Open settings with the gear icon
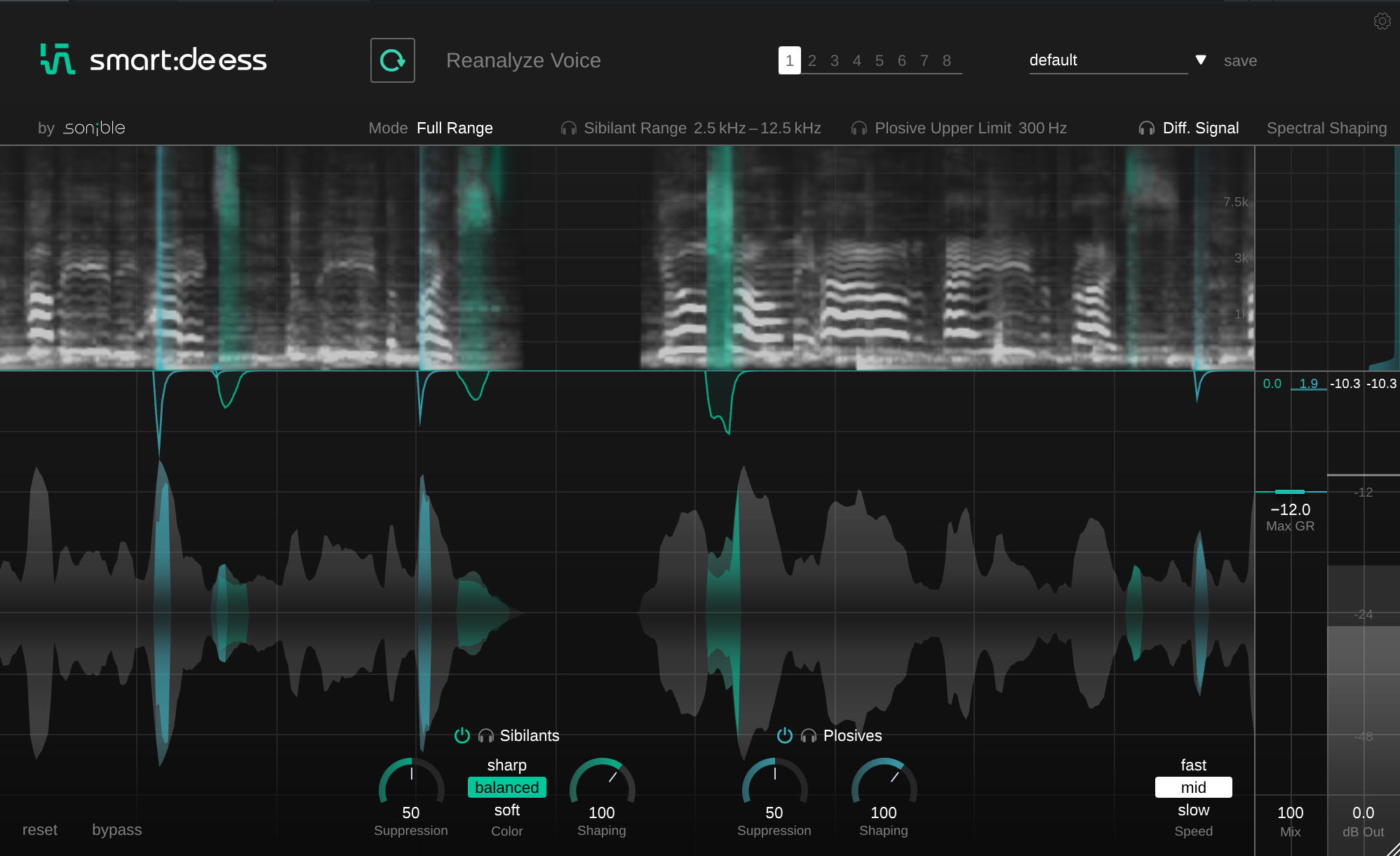 tap(1382, 21)
